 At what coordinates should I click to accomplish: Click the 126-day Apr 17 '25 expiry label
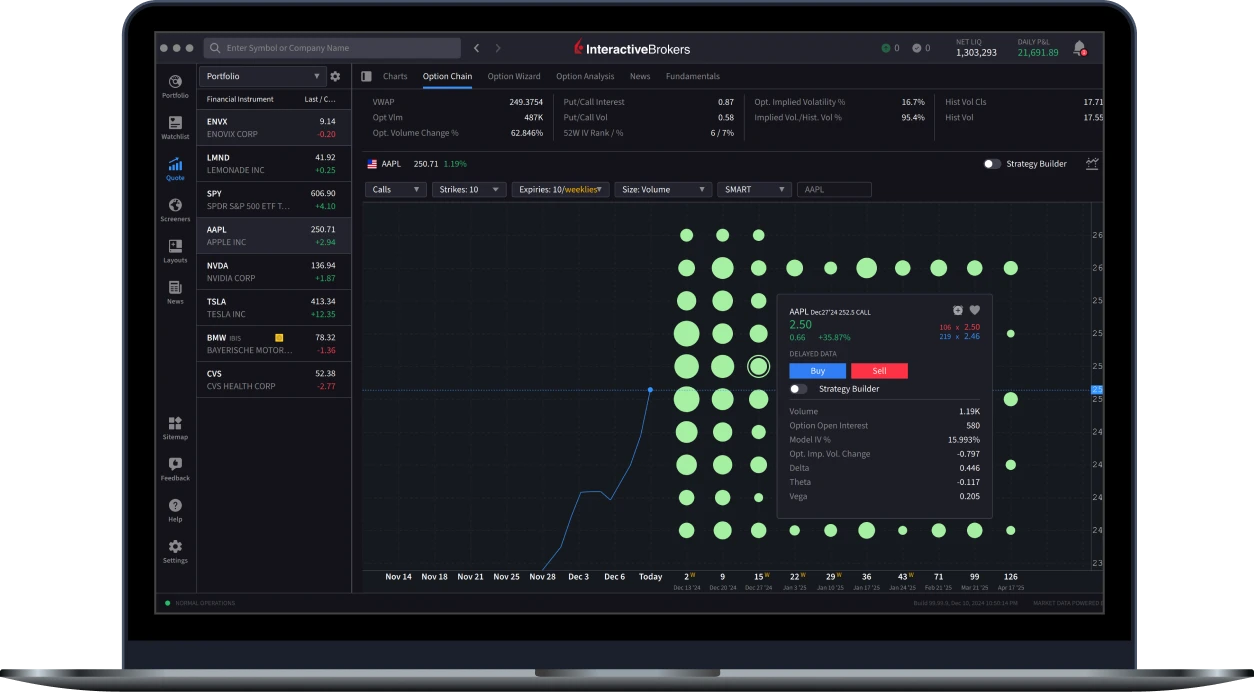point(1010,580)
